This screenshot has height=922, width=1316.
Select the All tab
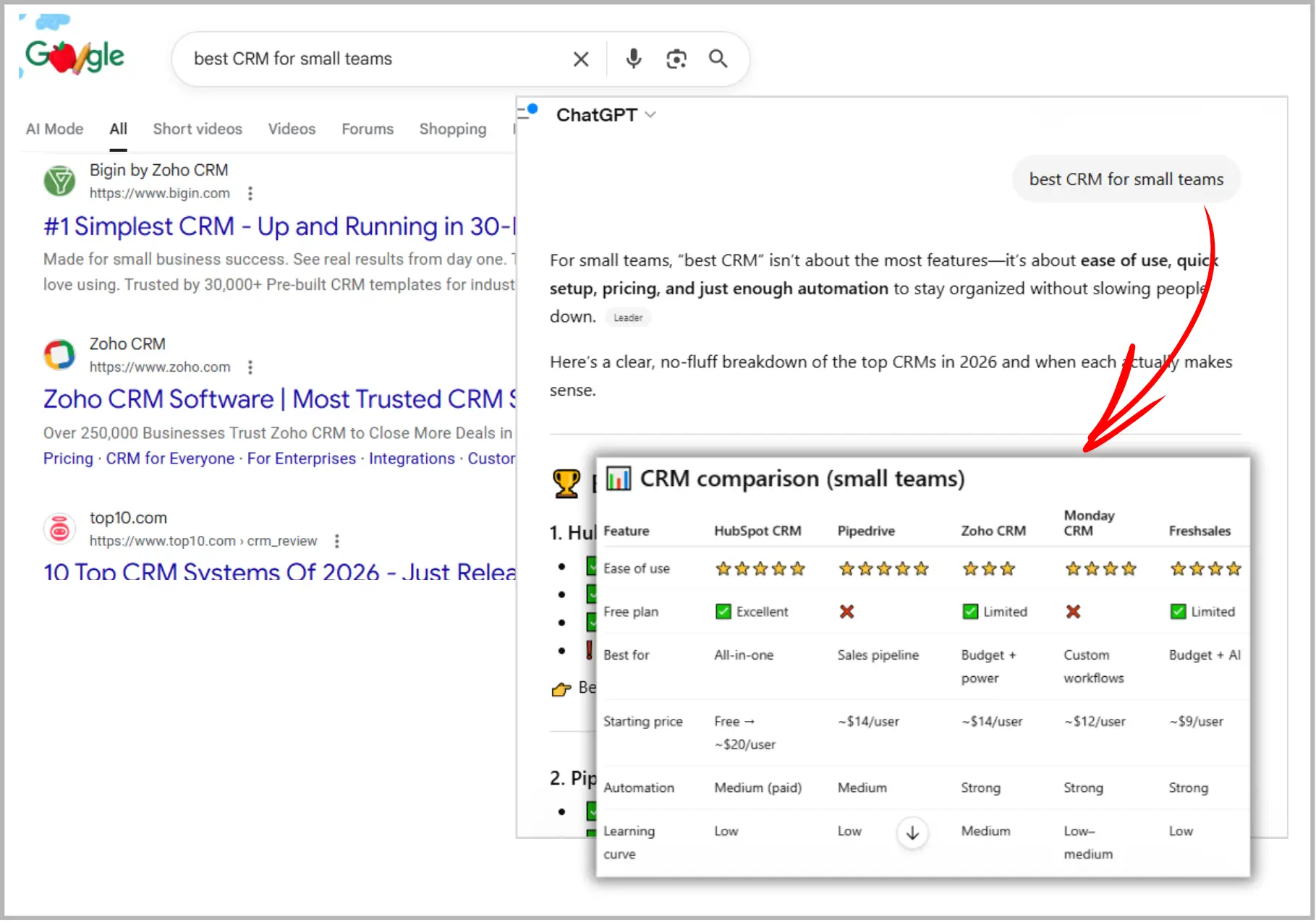click(x=119, y=129)
